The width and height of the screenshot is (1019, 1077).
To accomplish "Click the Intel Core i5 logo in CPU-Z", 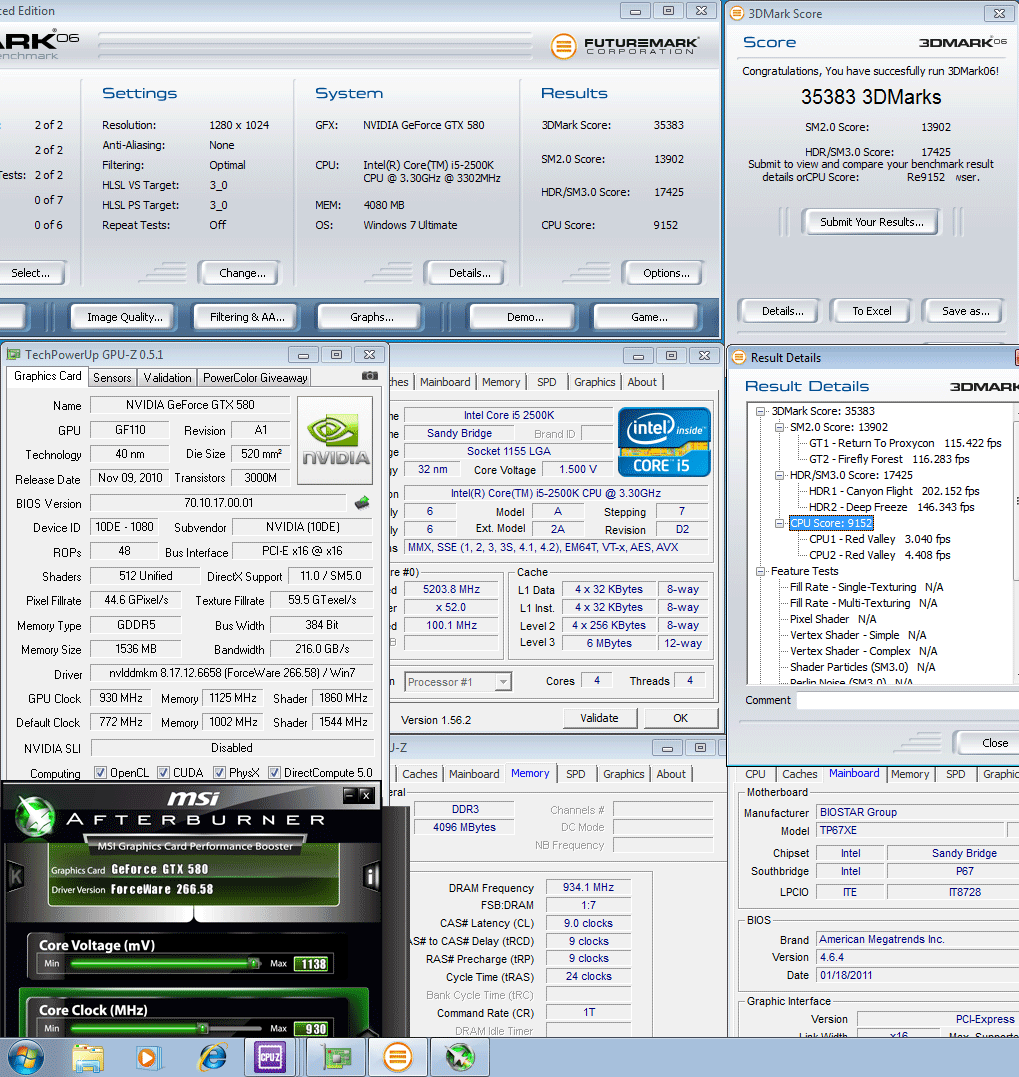I will (x=664, y=442).
